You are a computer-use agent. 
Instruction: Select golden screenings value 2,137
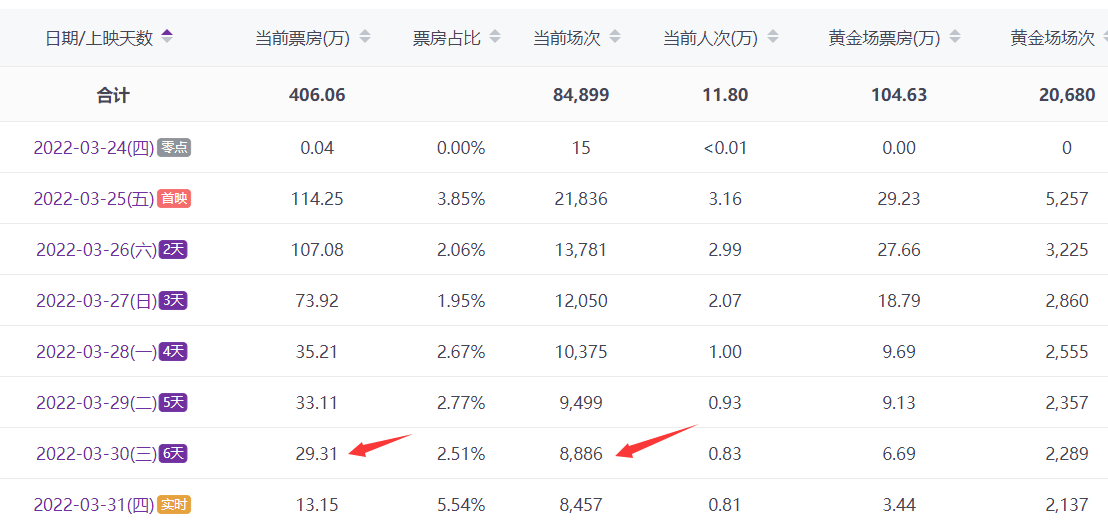[1067, 505]
